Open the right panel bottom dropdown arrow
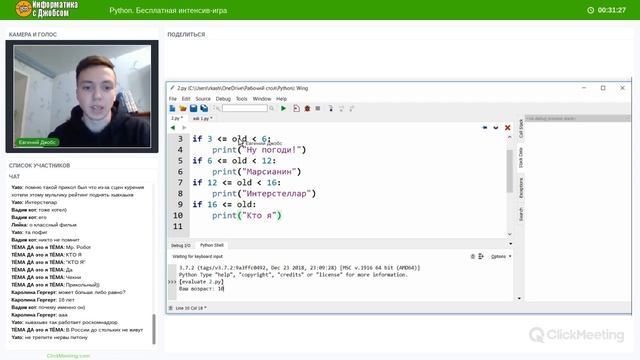This screenshot has width=640, height=360. tap(519, 298)
